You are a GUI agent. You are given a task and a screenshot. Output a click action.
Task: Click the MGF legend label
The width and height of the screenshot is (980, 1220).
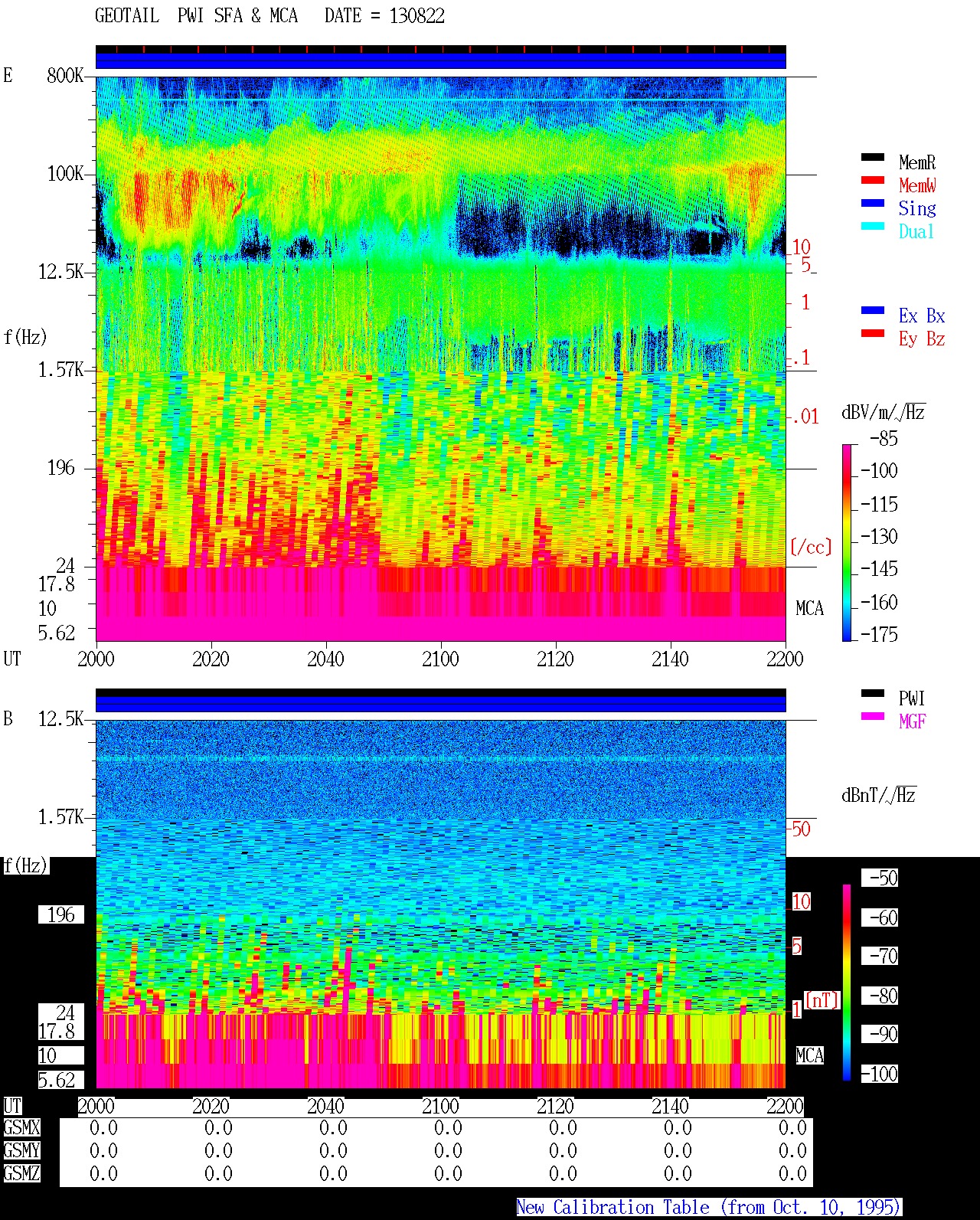point(912,721)
